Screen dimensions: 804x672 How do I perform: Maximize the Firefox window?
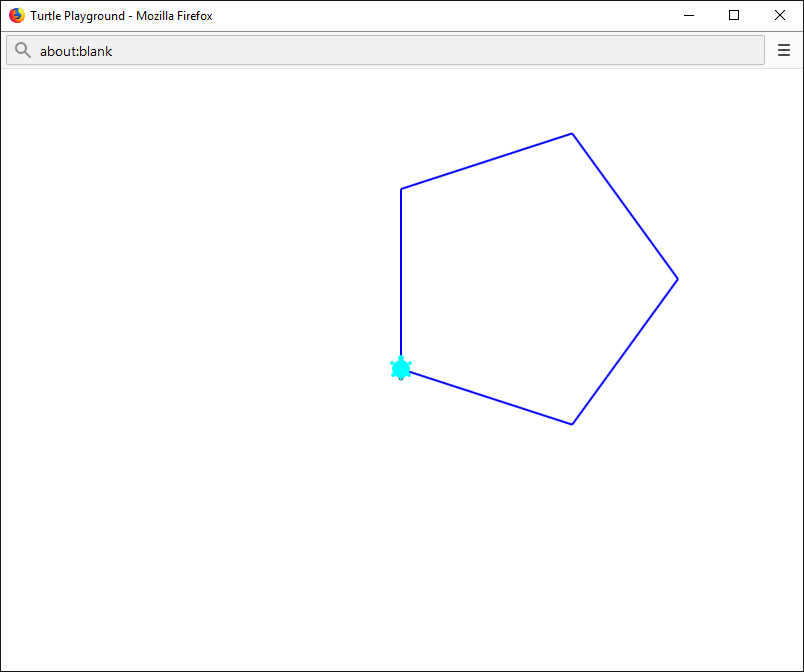click(734, 15)
